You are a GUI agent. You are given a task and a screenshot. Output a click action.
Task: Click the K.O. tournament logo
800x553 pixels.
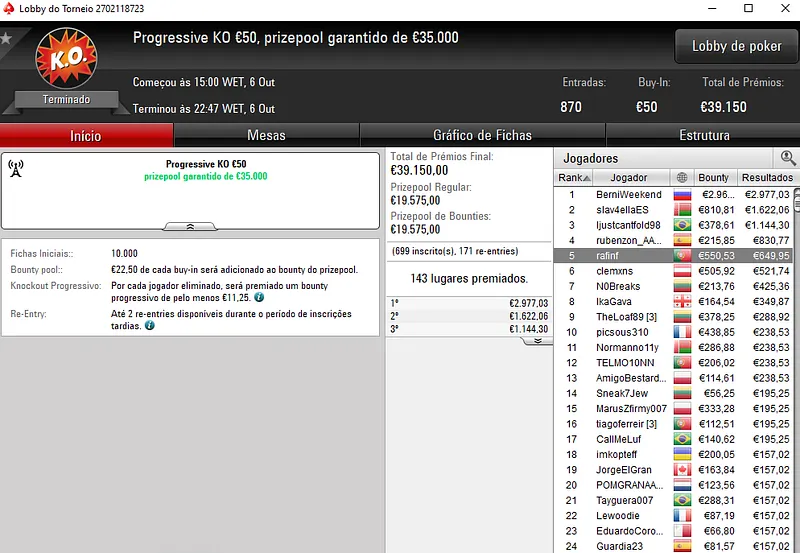tap(65, 60)
